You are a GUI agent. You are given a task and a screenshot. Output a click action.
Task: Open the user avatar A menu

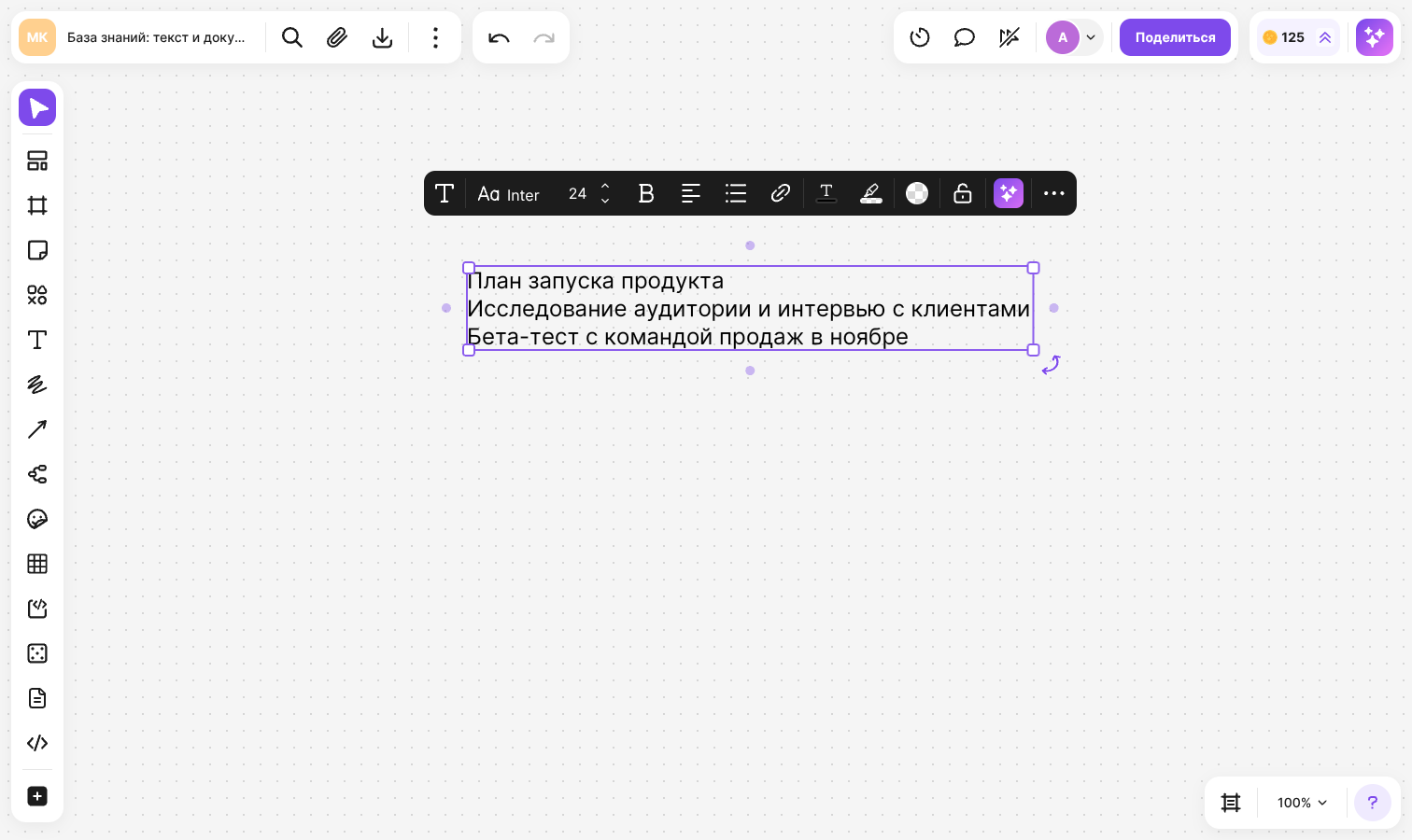pyautogui.click(x=1074, y=37)
